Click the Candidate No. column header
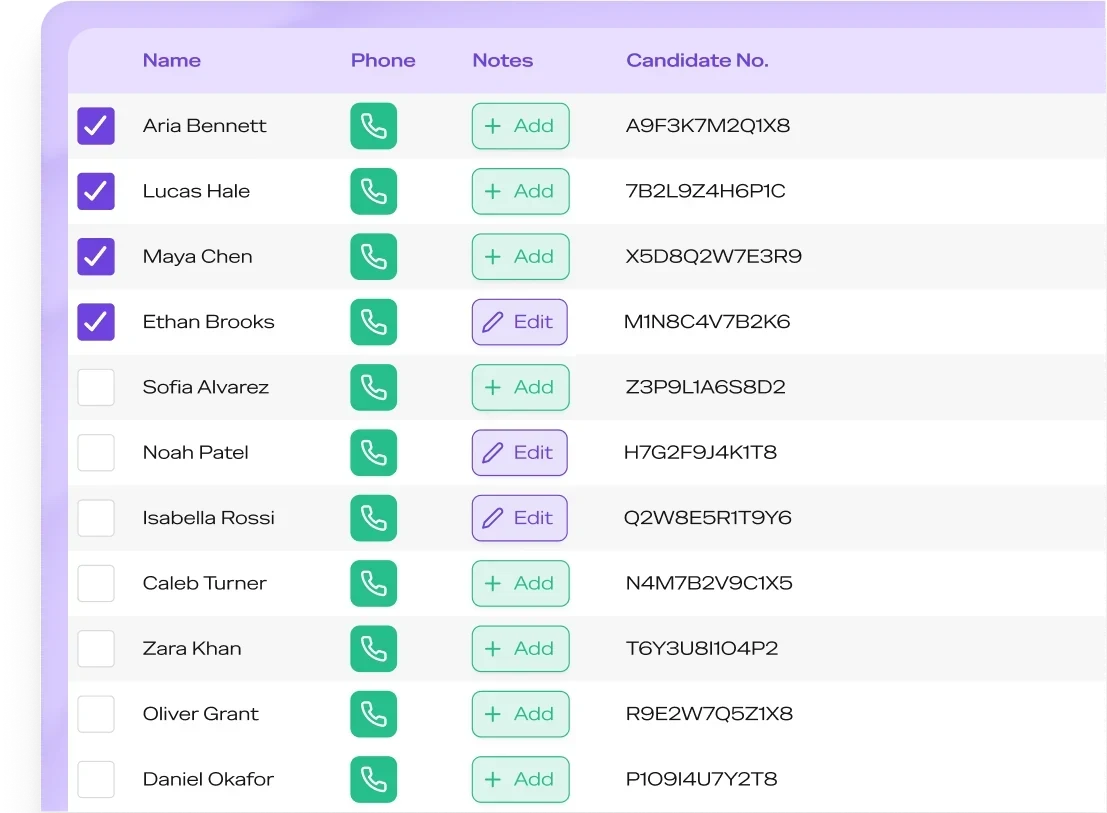The image size is (1107, 813). [698, 61]
